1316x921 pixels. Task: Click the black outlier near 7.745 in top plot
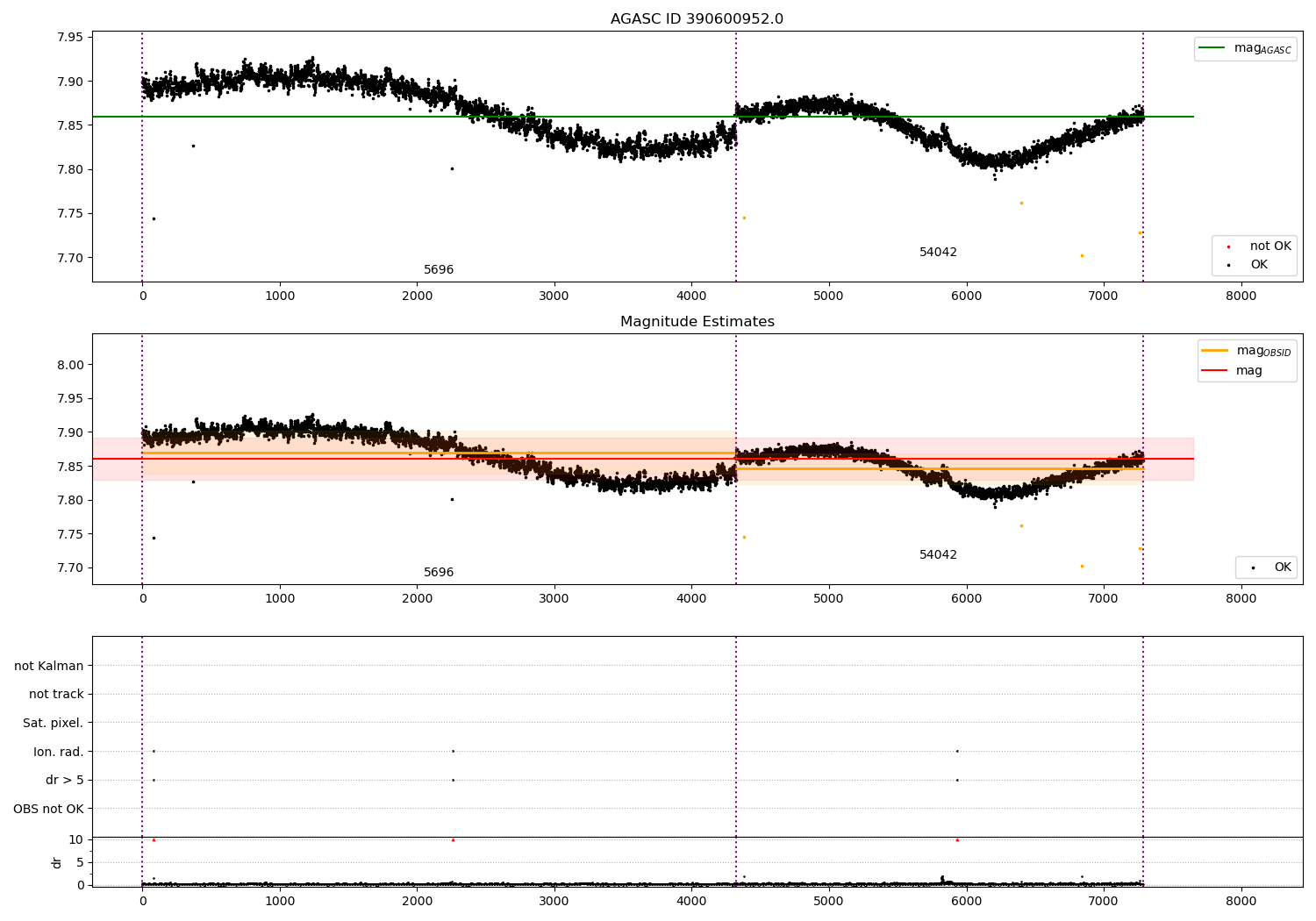(x=154, y=218)
